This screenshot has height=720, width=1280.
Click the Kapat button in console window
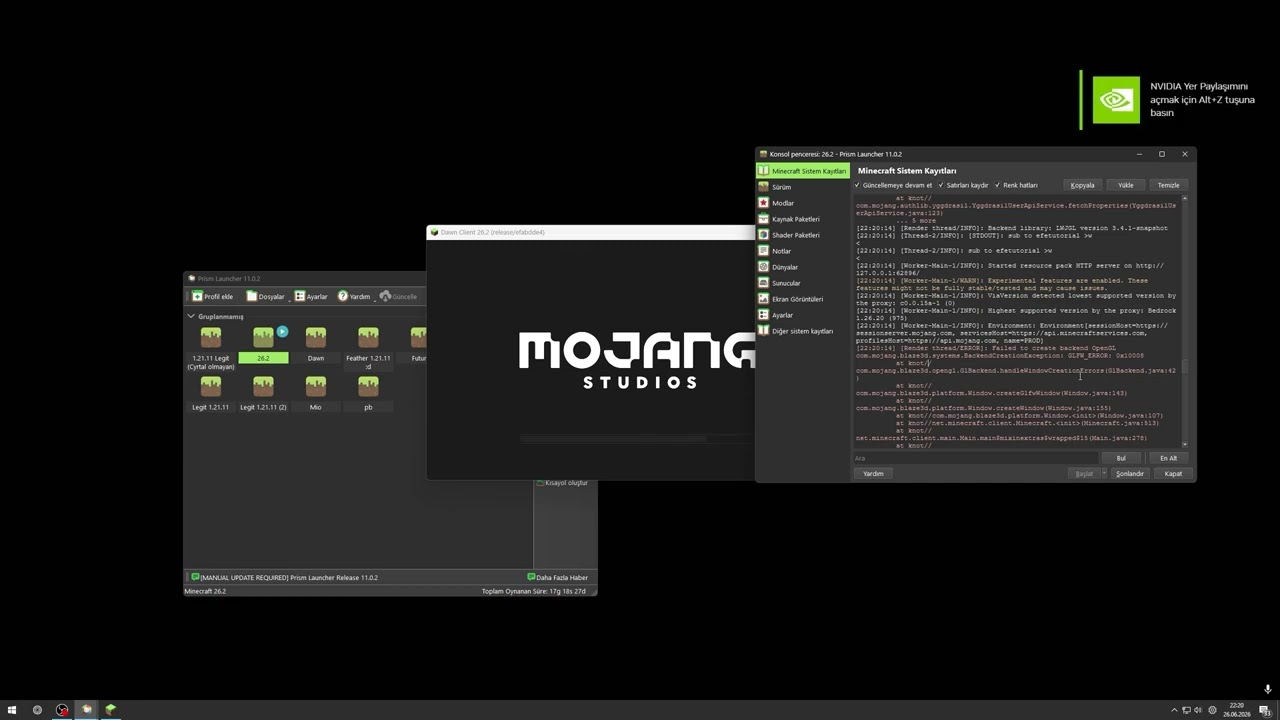tap(1173, 473)
